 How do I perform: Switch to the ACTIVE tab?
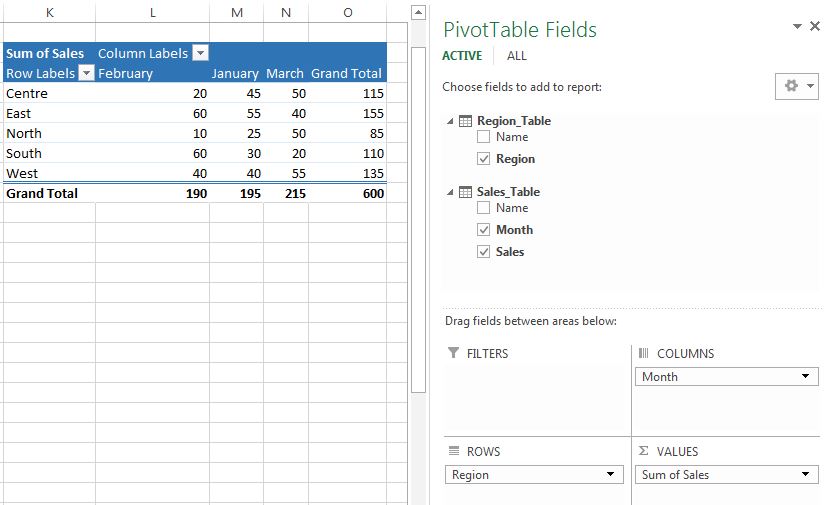point(462,56)
